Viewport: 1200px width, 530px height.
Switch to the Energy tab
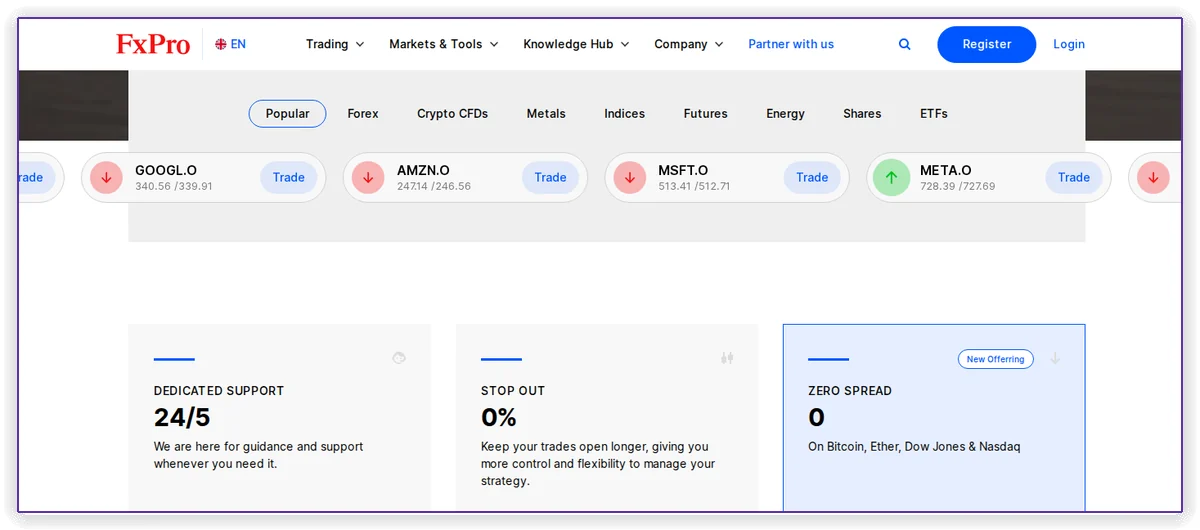pos(785,114)
